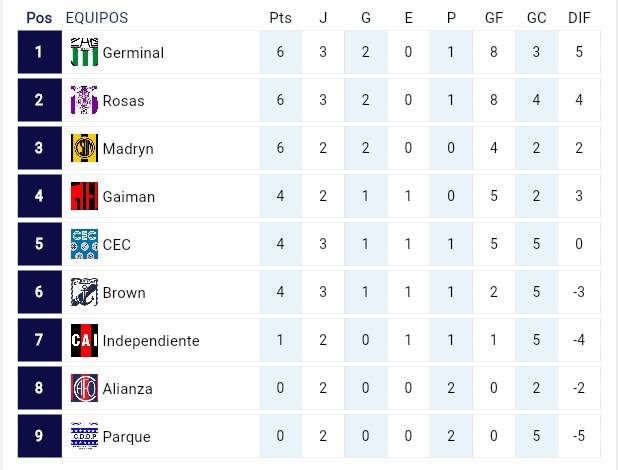Screen dimensions: 618x470
Task: Click the Independiente team crest icon
Action: (84, 340)
